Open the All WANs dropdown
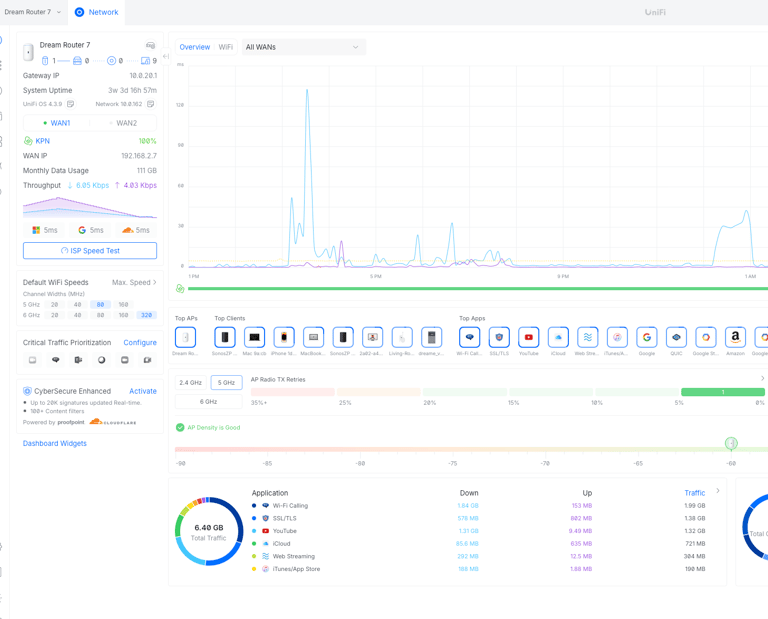 (x=304, y=47)
